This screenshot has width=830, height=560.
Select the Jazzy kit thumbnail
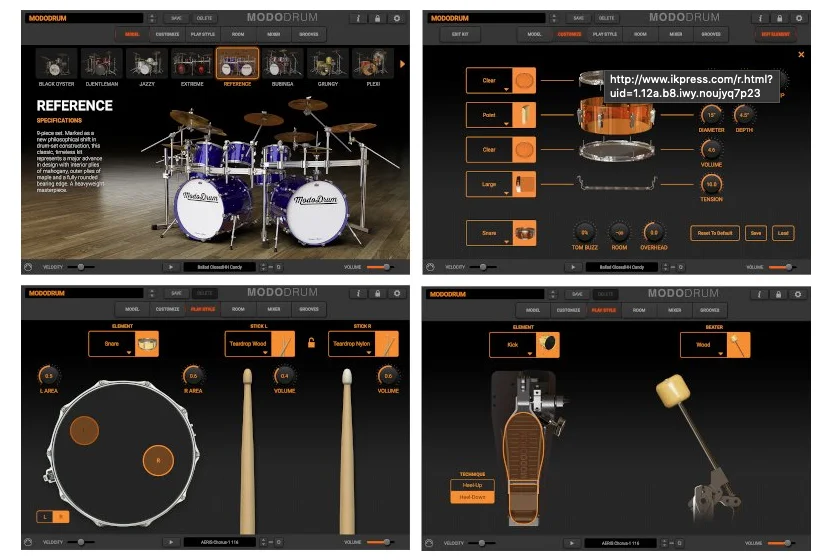click(x=147, y=64)
